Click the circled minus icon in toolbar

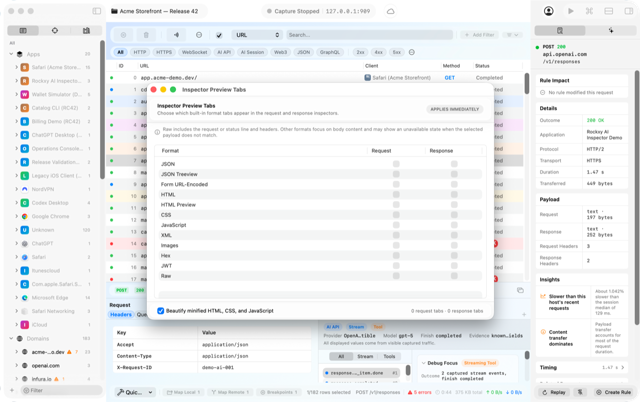[199, 35]
